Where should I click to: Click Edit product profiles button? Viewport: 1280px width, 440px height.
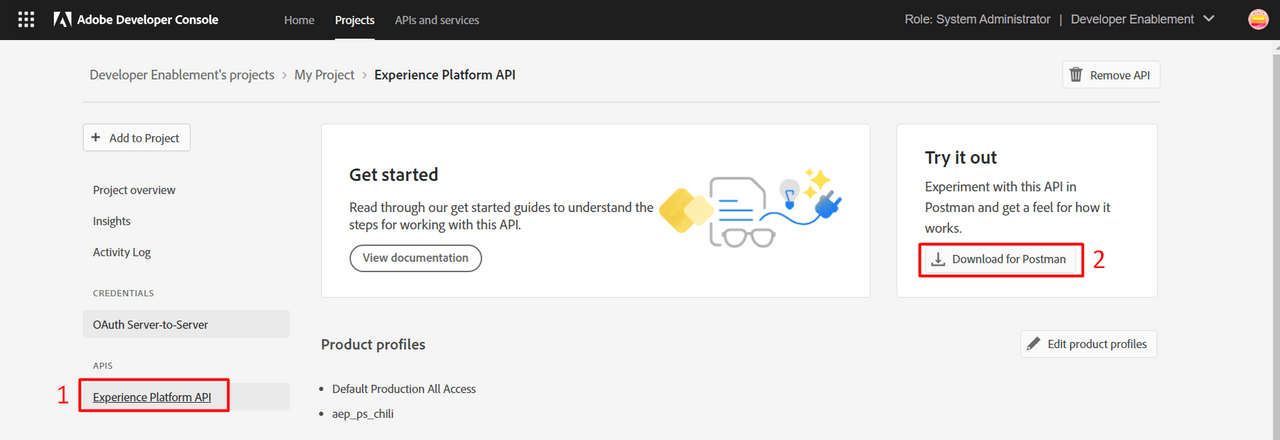(x=1088, y=344)
